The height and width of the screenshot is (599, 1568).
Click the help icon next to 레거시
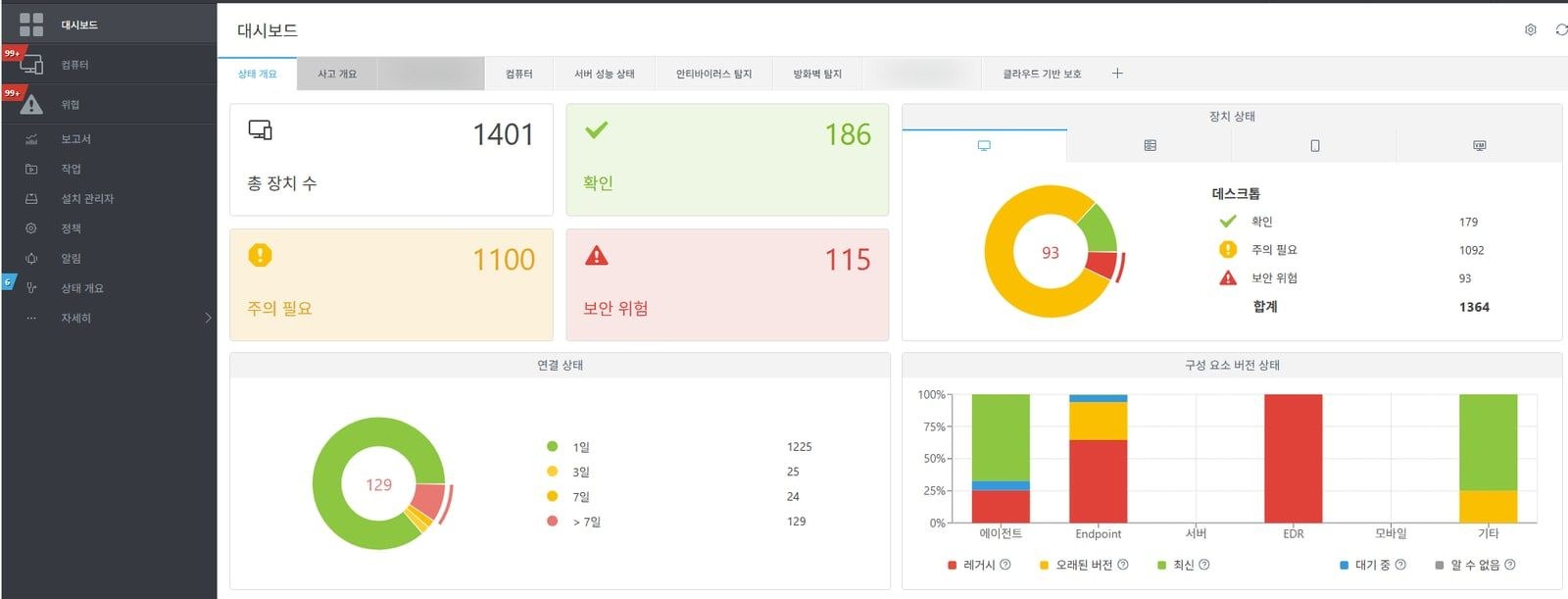(1005, 565)
